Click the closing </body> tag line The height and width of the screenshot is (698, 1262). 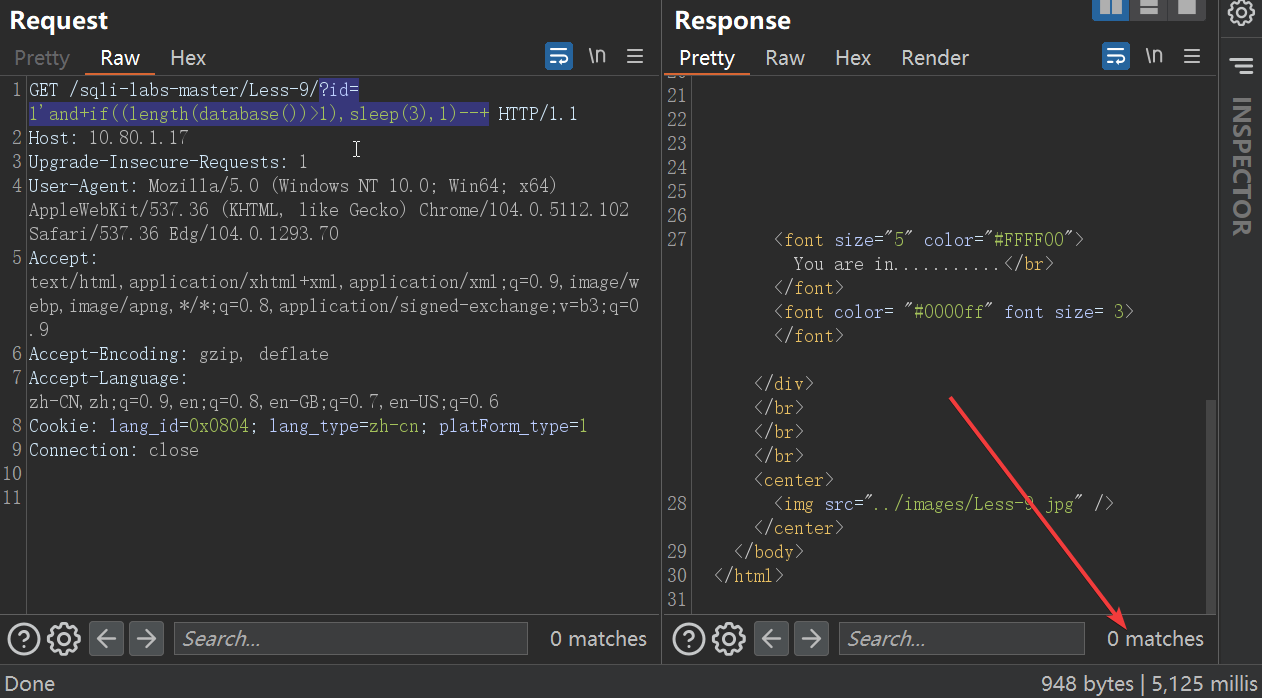point(769,552)
